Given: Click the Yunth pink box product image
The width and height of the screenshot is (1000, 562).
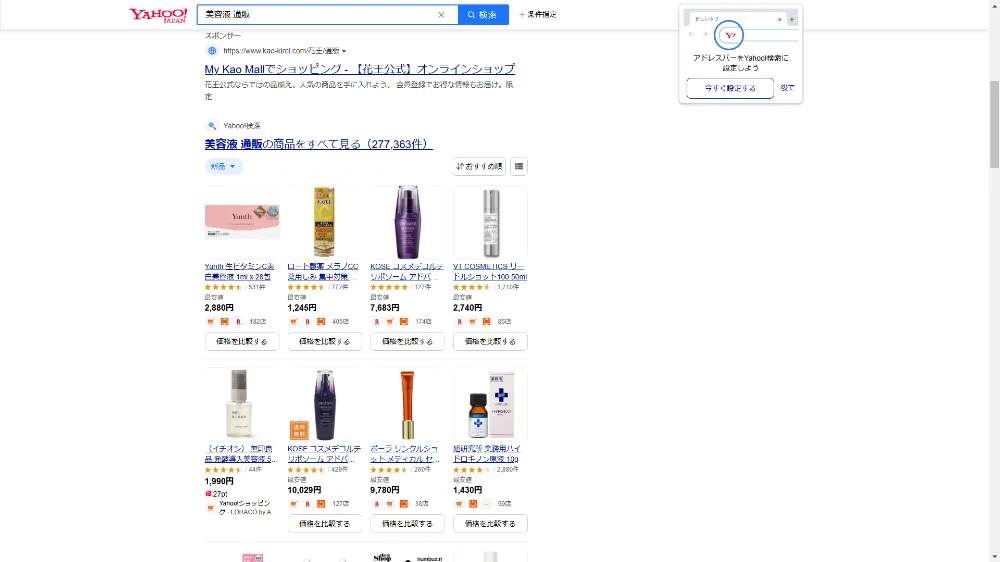Looking at the screenshot, I should pos(242,221).
